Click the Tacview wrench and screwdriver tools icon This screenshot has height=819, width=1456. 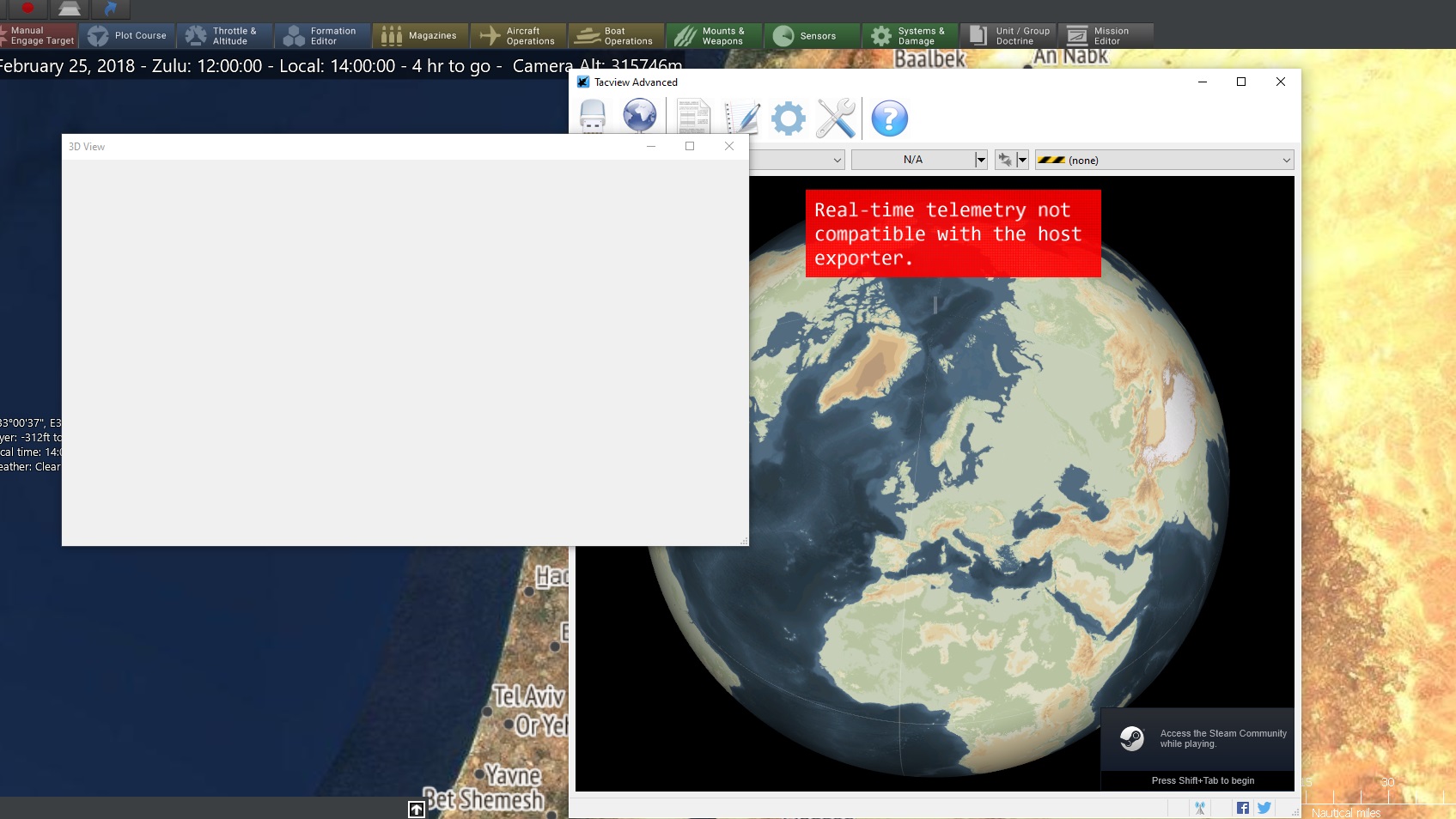tap(836, 118)
